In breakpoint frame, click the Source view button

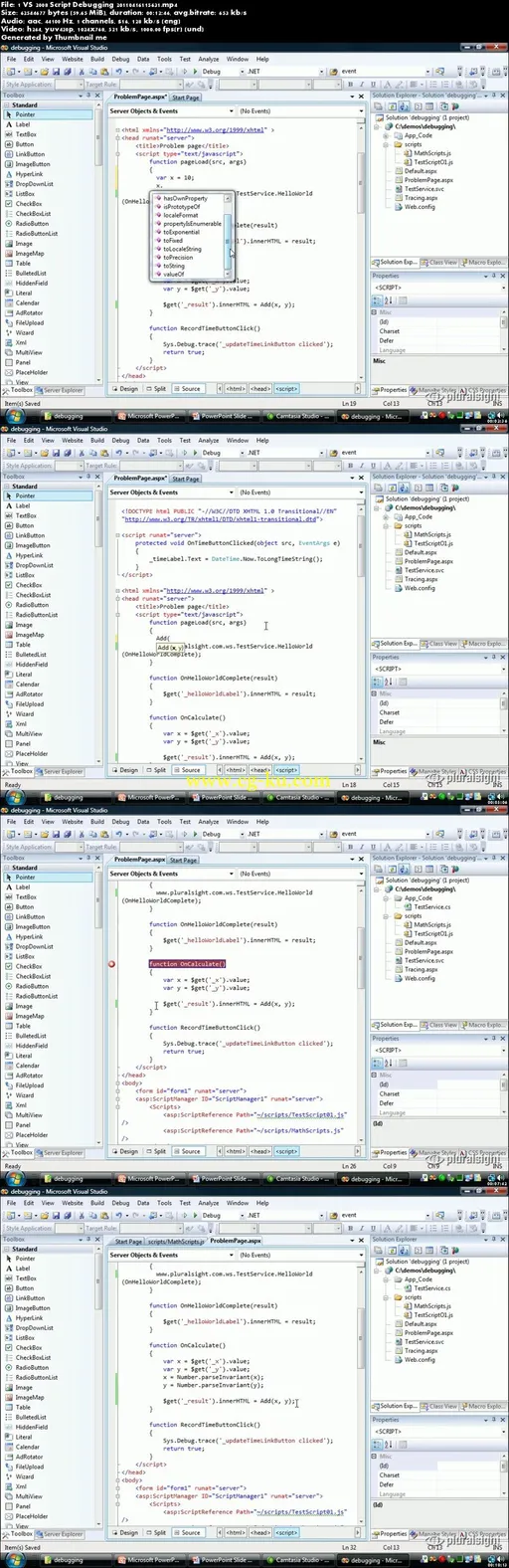(x=188, y=1151)
